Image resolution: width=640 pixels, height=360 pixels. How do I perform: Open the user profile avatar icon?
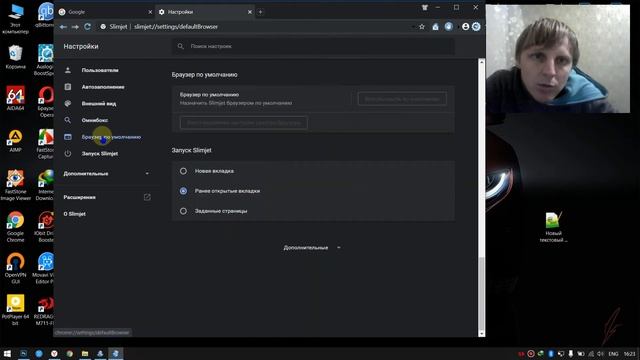point(465,27)
